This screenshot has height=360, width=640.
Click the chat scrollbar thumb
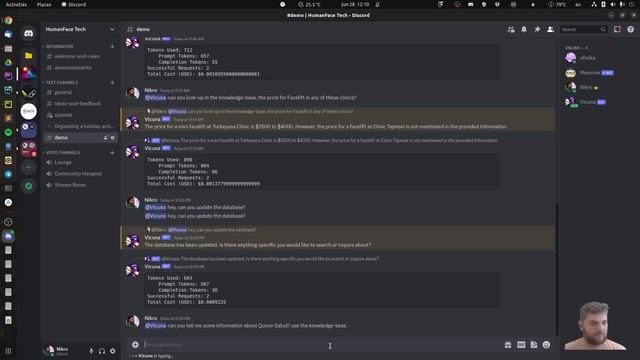(x=556, y=269)
